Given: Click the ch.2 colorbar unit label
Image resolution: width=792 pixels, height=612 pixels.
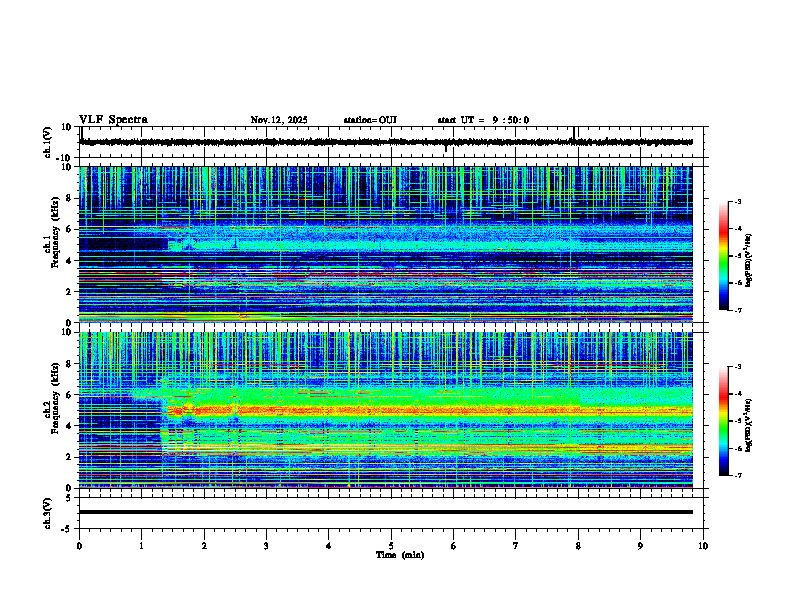Looking at the screenshot, I should tap(749, 425).
